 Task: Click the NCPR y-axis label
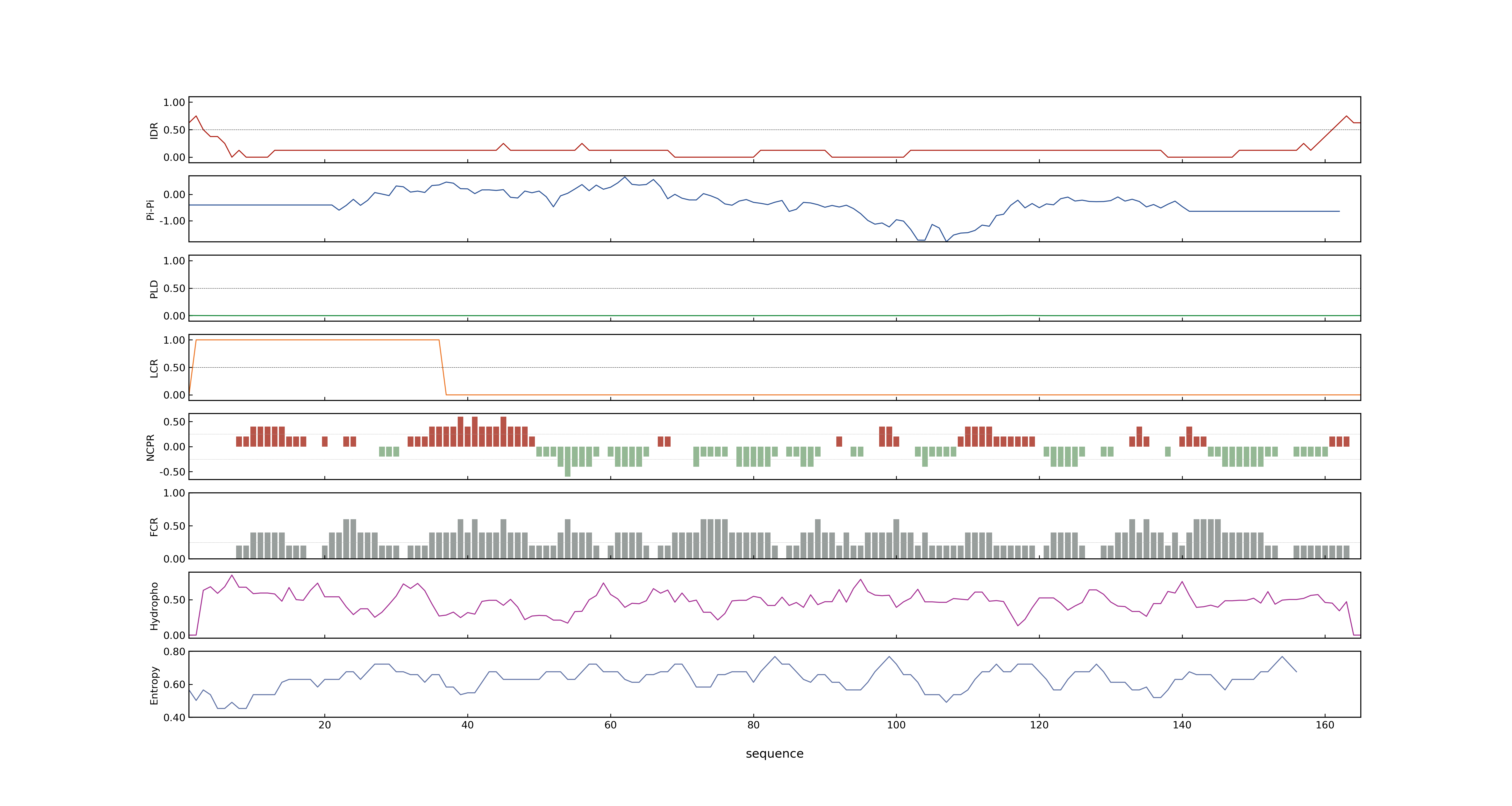coord(150,448)
